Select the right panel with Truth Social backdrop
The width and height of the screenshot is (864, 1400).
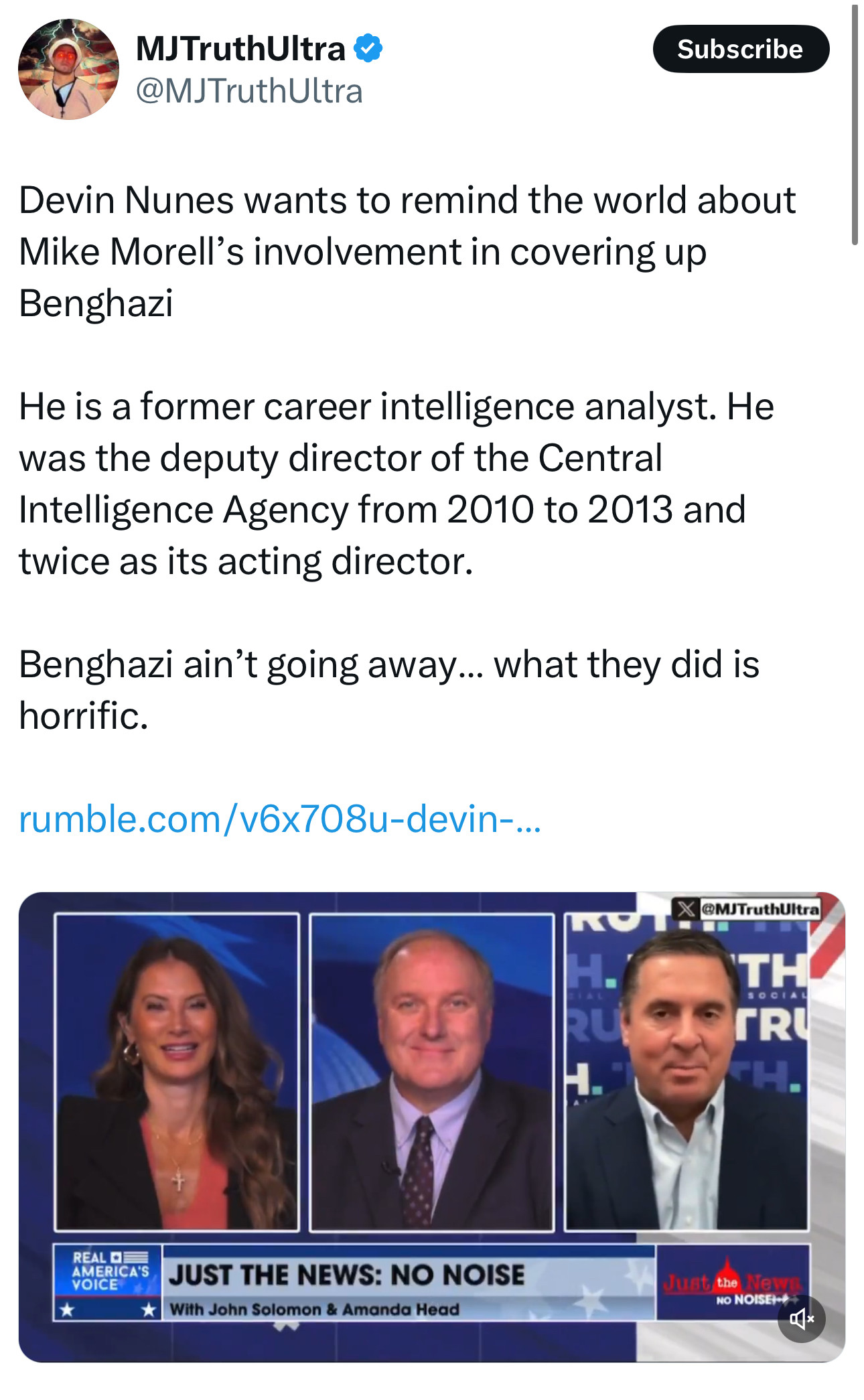(687, 1072)
